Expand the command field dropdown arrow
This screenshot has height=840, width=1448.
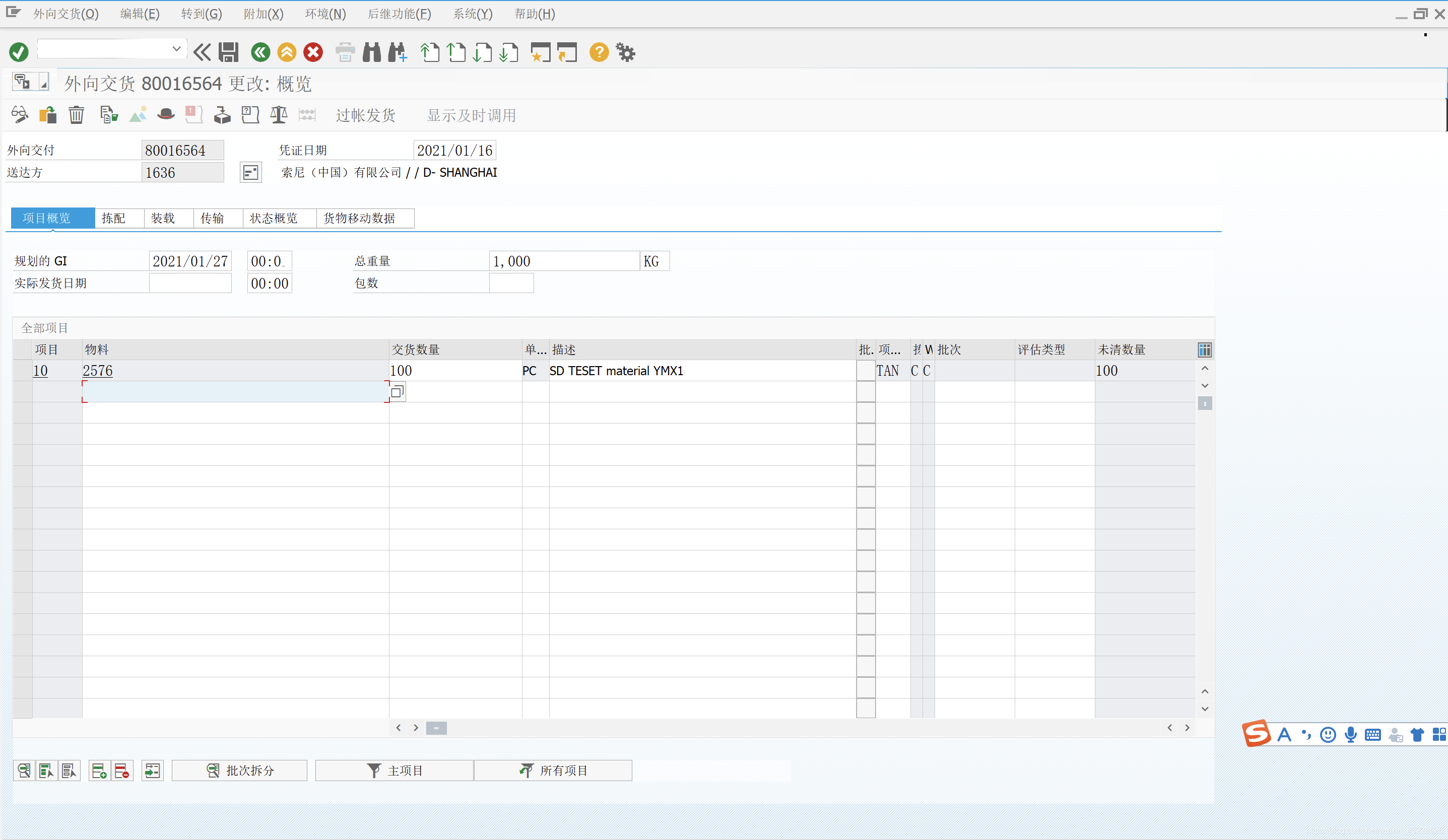[x=176, y=49]
